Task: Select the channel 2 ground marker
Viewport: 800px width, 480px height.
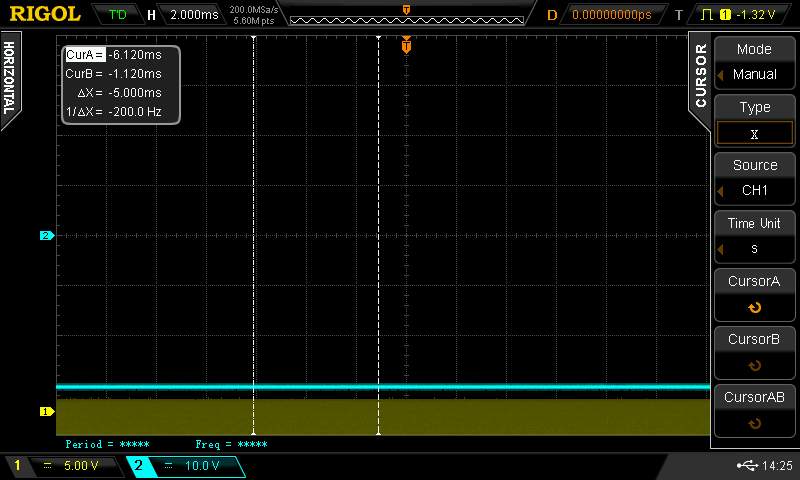Action: [x=46, y=236]
